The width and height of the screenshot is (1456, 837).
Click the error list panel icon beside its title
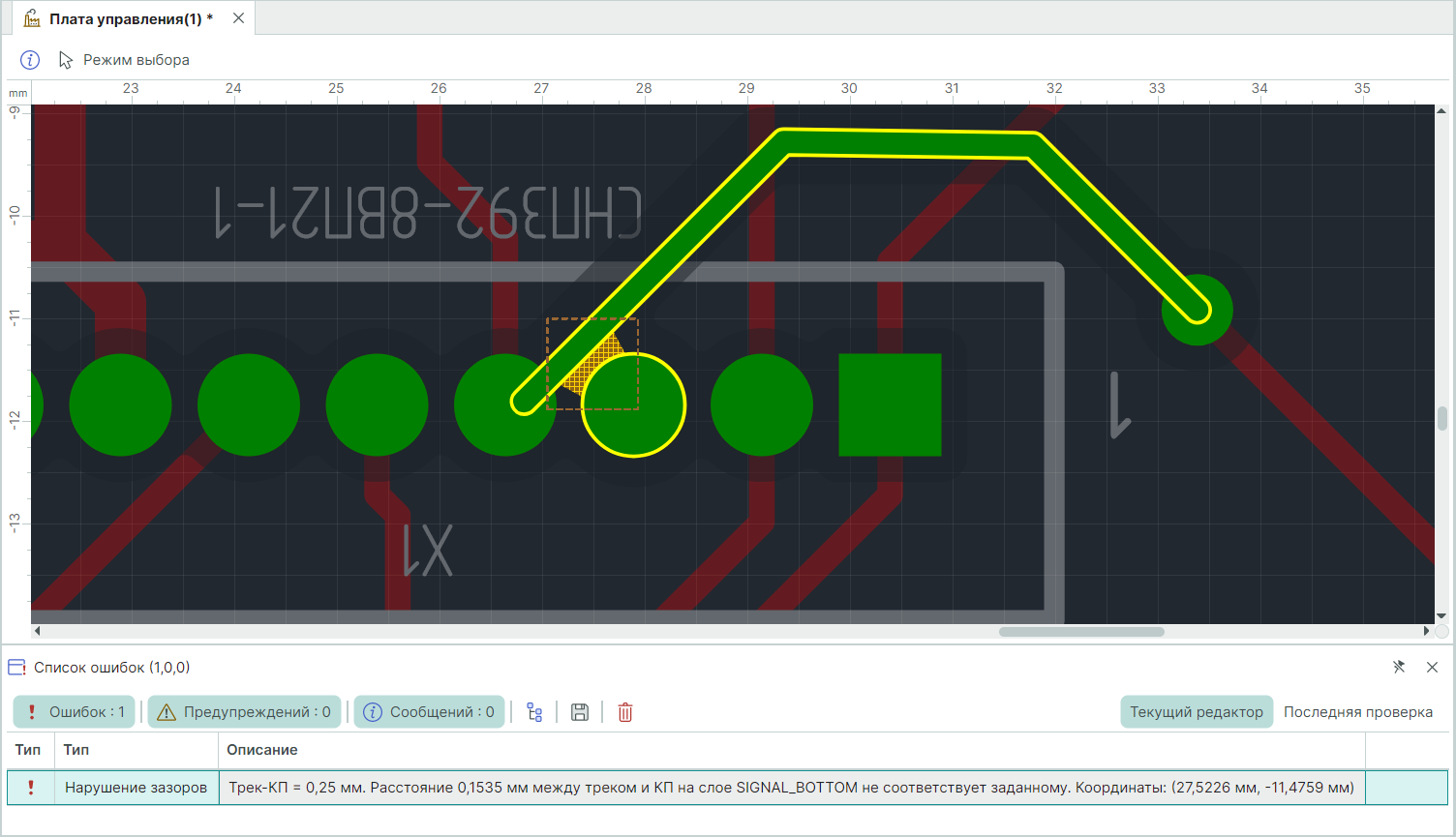point(16,668)
